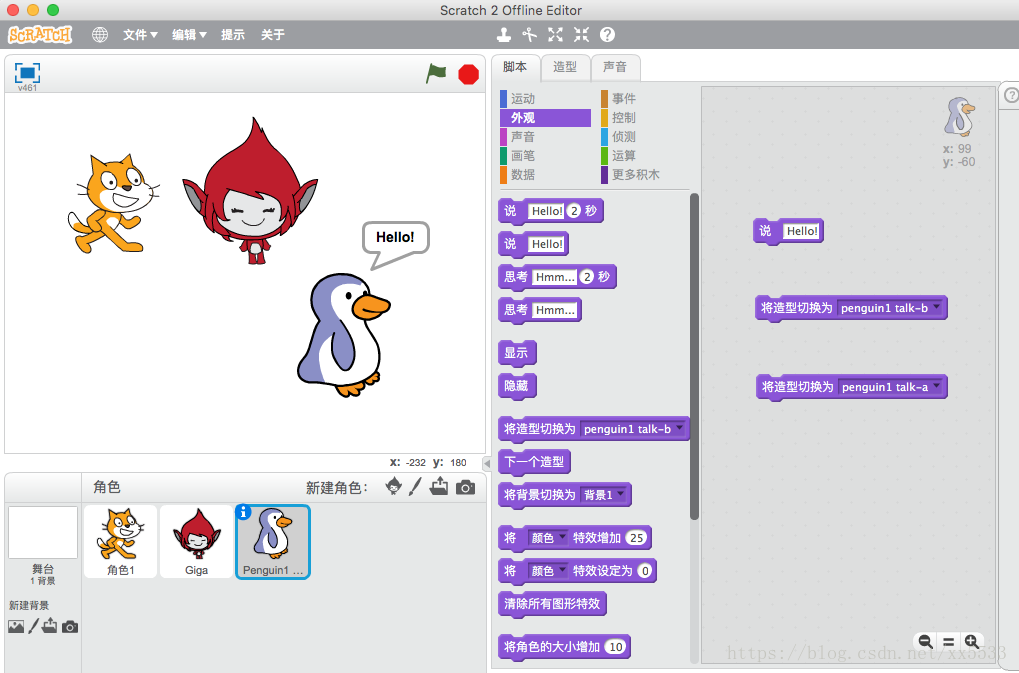Zoom in the scripts area
Viewport: 1019px width, 673px height.
tap(972, 642)
